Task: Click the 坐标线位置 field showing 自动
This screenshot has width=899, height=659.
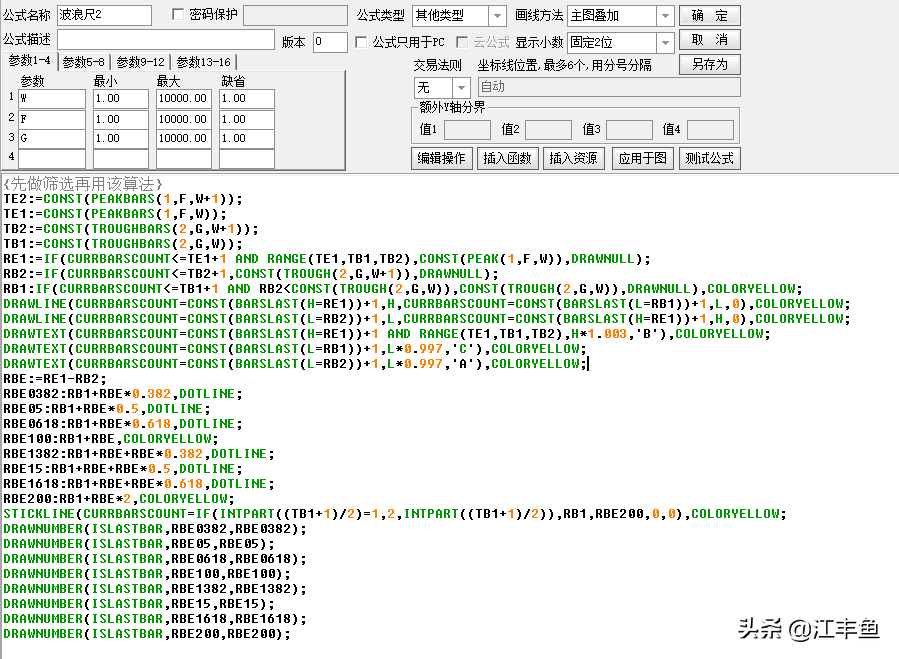Action: click(x=608, y=87)
